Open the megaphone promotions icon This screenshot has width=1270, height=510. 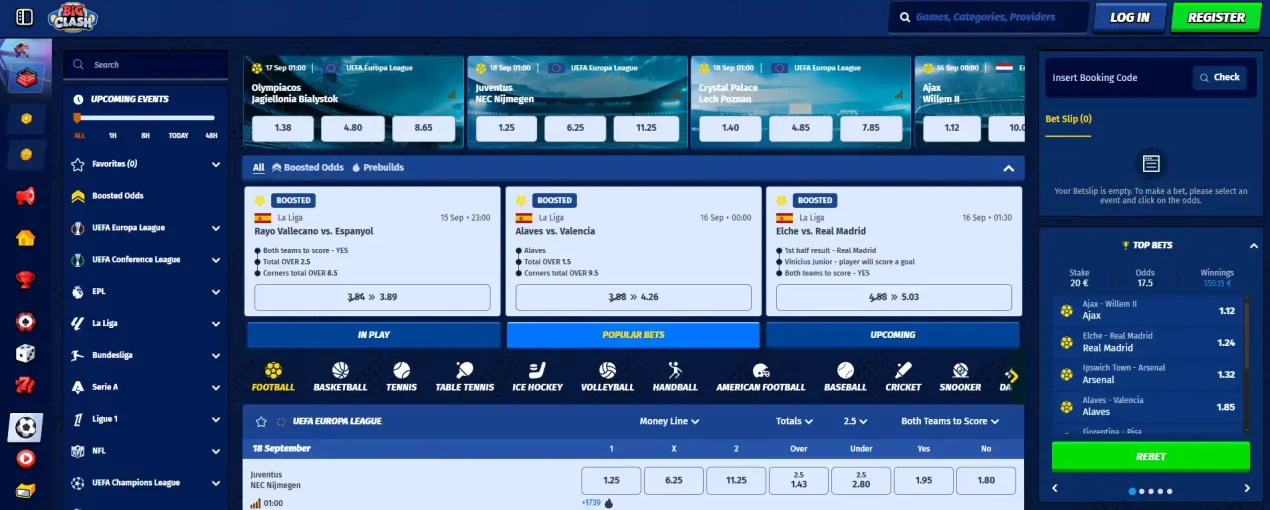(26, 196)
